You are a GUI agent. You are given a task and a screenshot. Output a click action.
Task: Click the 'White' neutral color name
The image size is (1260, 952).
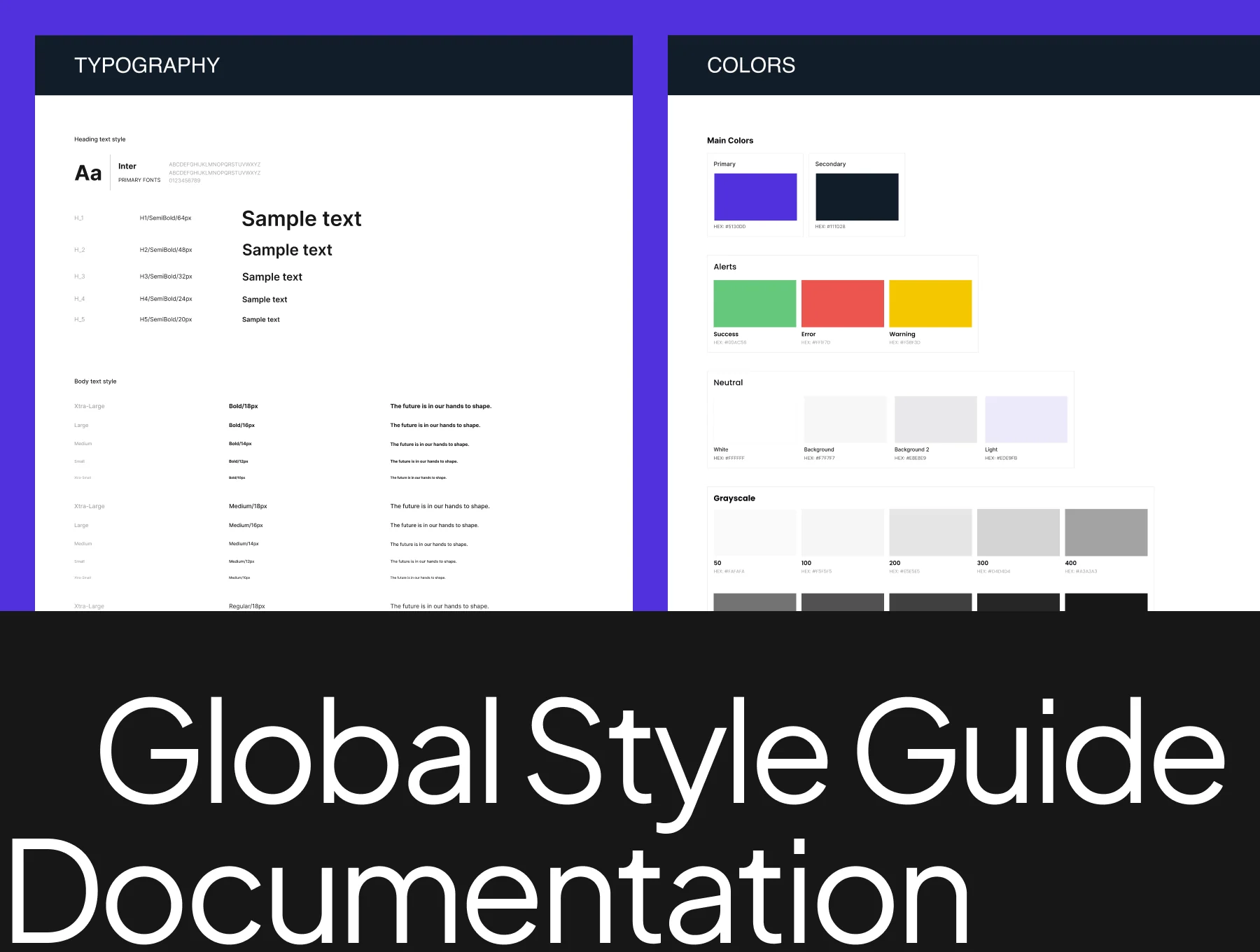click(721, 449)
